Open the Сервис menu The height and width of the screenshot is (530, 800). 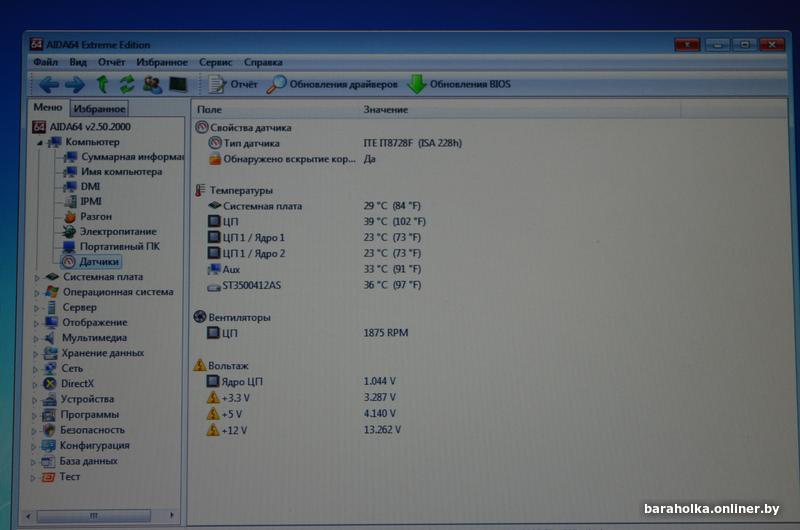point(215,62)
